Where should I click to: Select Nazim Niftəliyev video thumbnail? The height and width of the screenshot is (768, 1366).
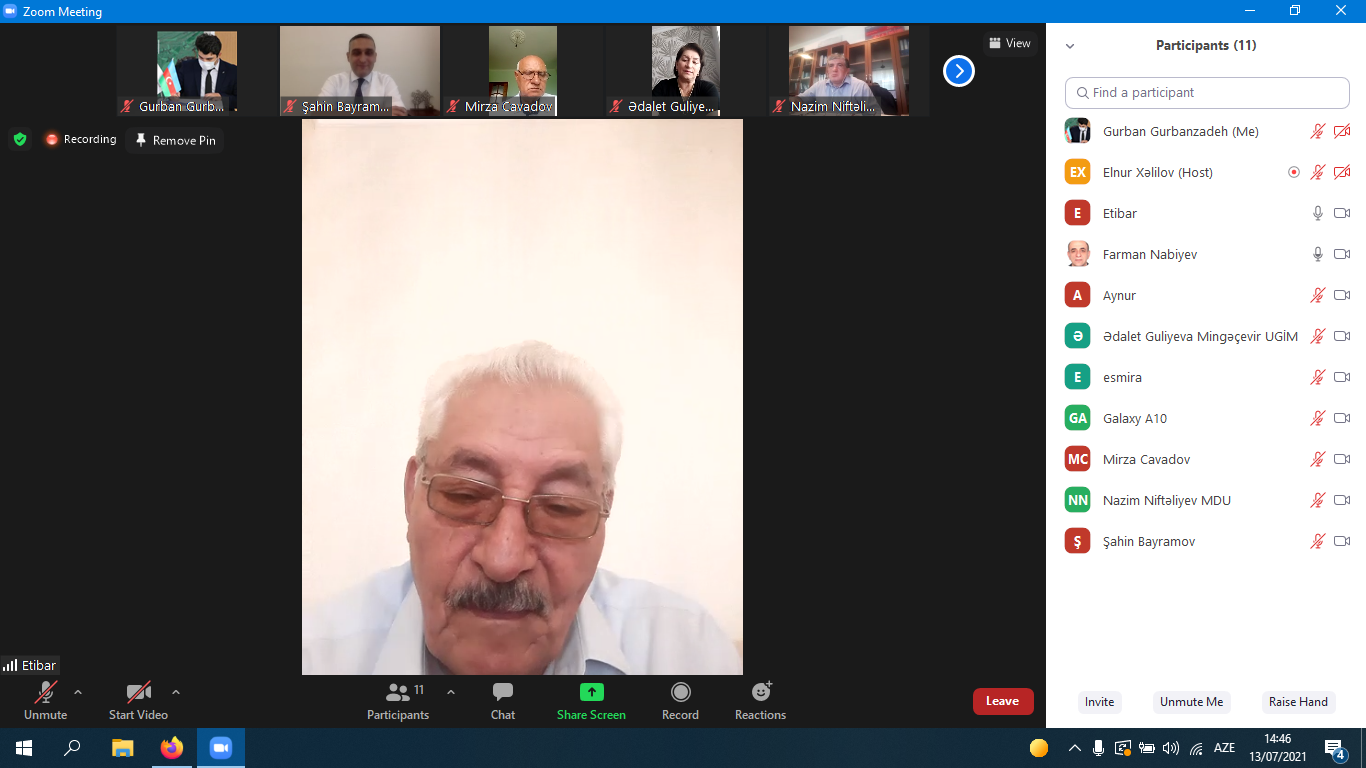coord(849,71)
